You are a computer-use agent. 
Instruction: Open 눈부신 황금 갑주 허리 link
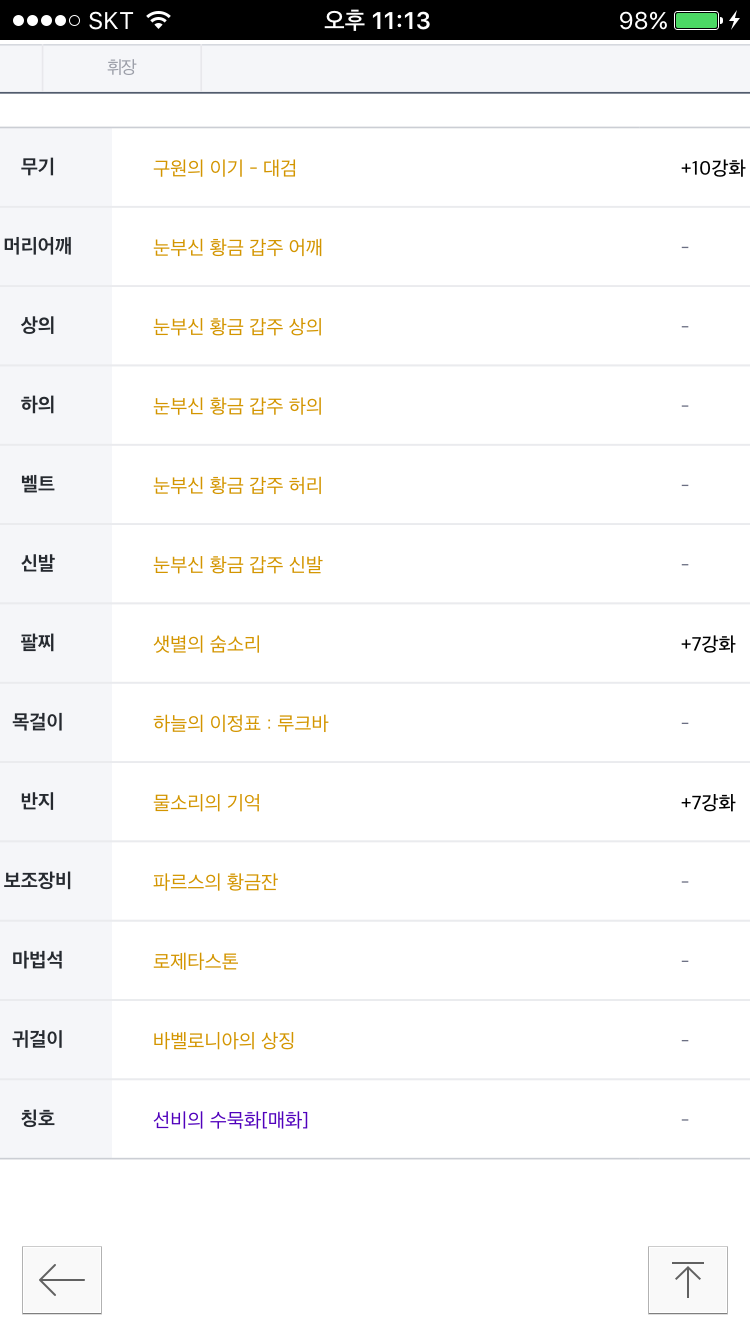(x=237, y=485)
